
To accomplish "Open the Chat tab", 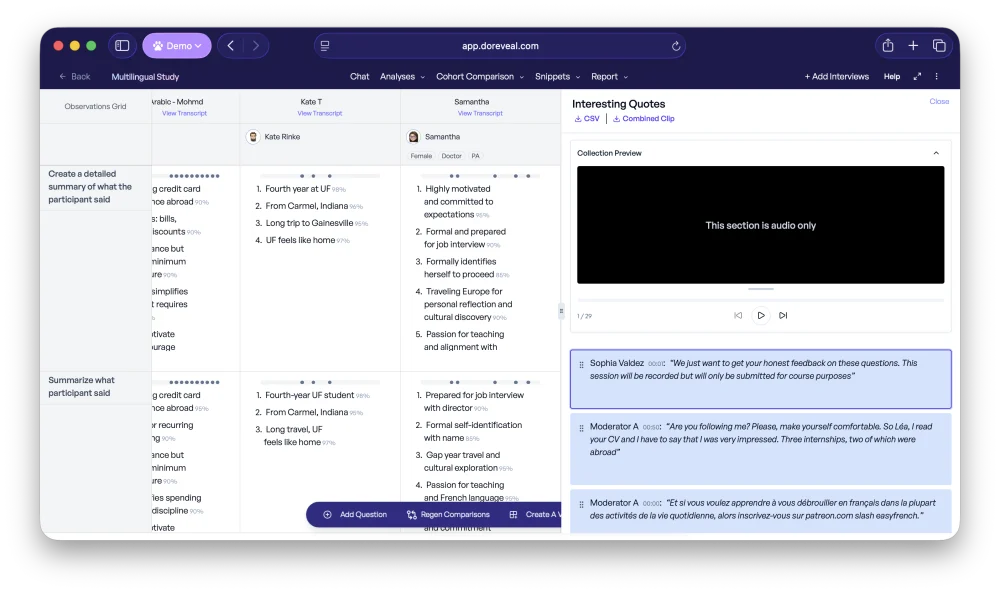I will tap(359, 77).
